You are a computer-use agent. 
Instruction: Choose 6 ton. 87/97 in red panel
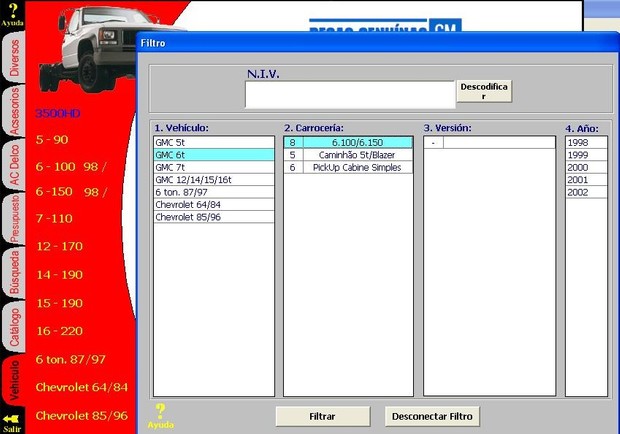[71, 359]
